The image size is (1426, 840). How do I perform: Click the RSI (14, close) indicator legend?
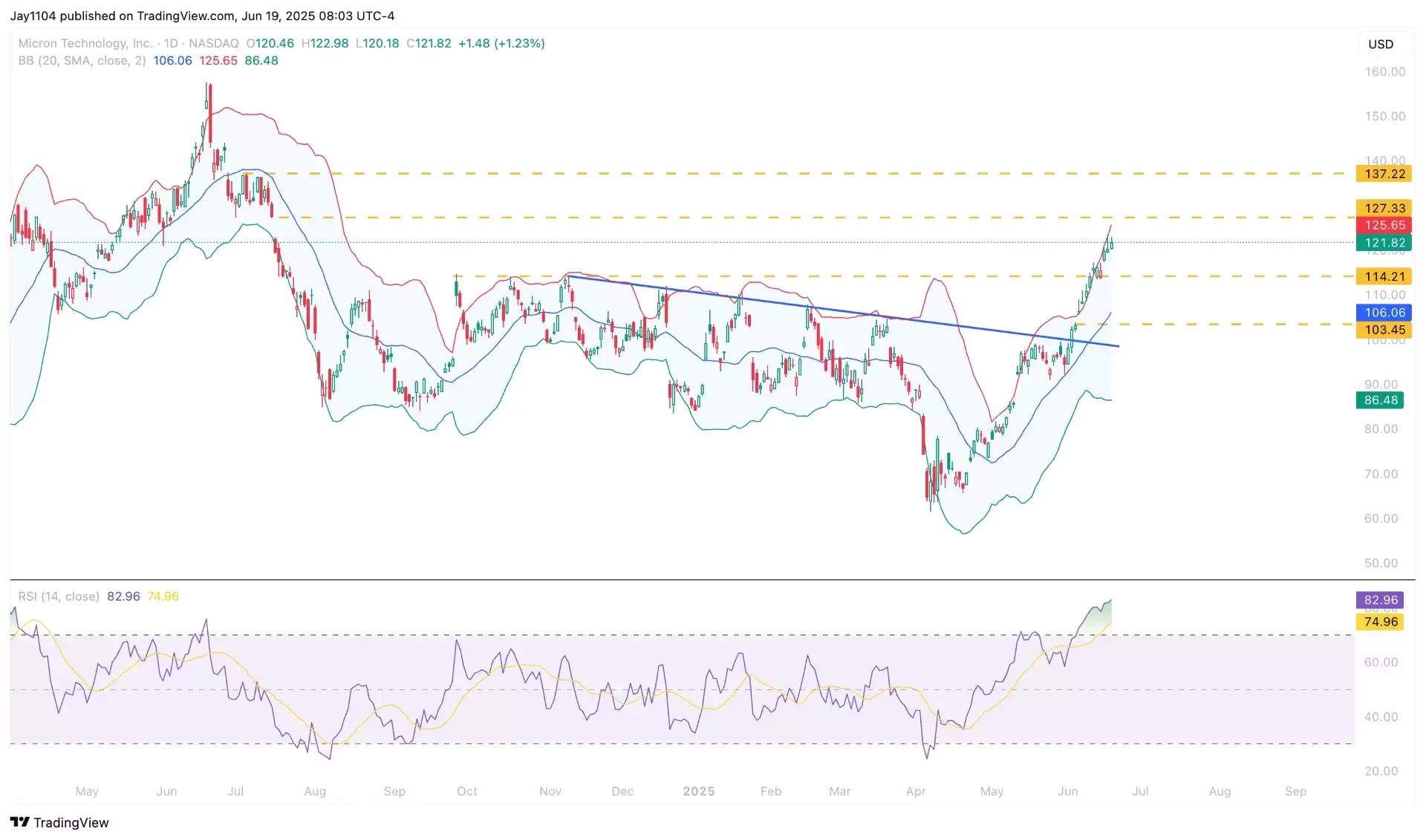point(59,596)
